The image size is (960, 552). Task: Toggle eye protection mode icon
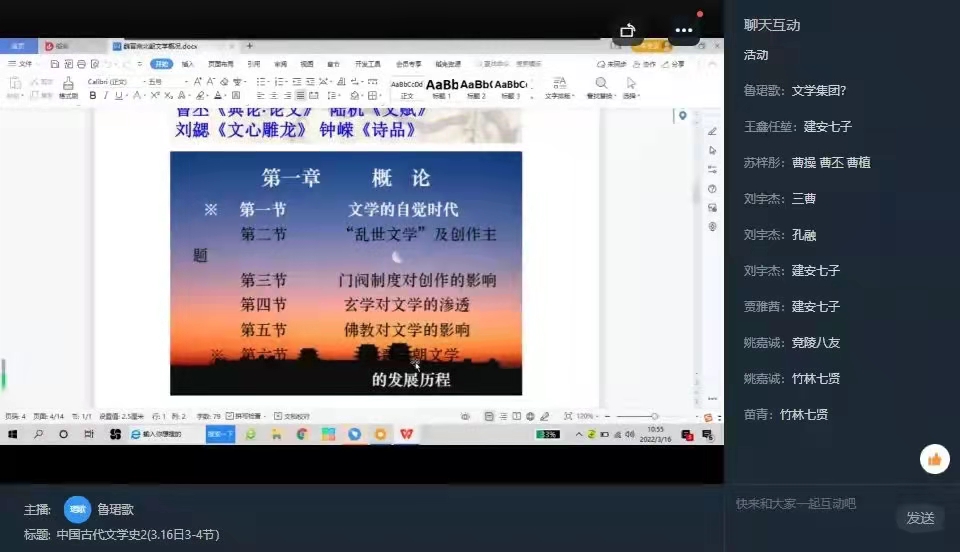tap(465, 416)
